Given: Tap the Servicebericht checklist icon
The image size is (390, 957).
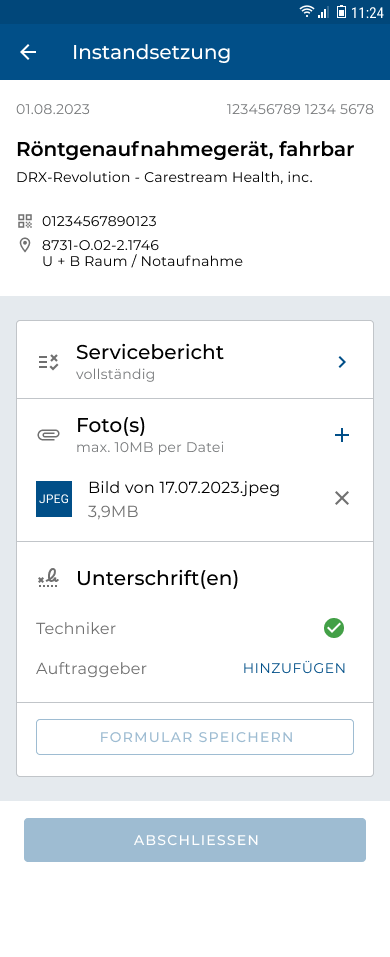Looking at the screenshot, I should [48, 362].
